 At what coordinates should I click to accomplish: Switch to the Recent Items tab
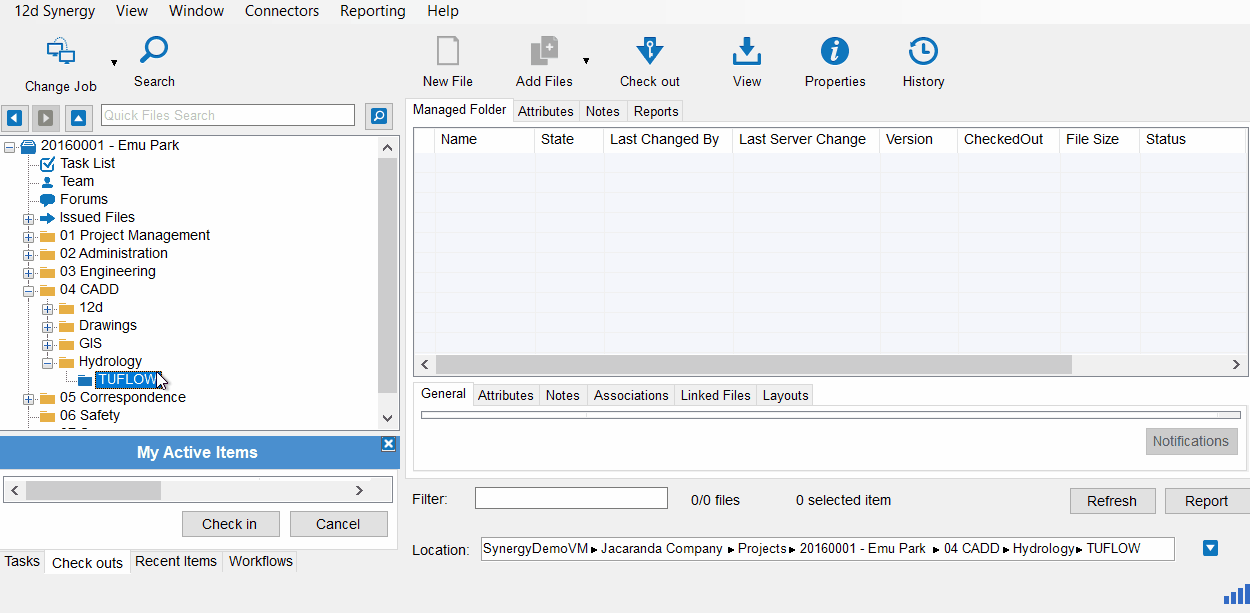175,561
